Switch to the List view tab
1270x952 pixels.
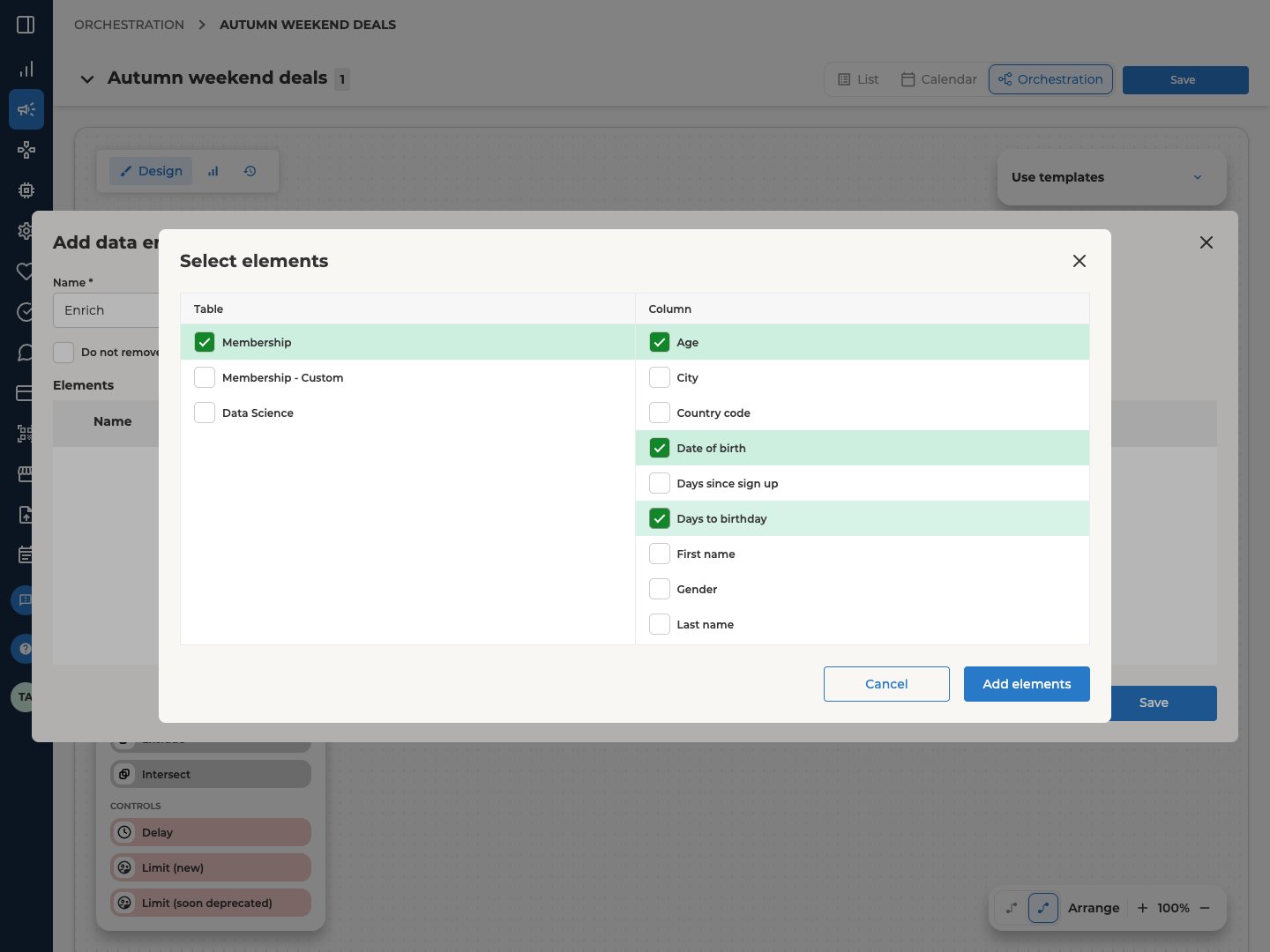pos(858,79)
